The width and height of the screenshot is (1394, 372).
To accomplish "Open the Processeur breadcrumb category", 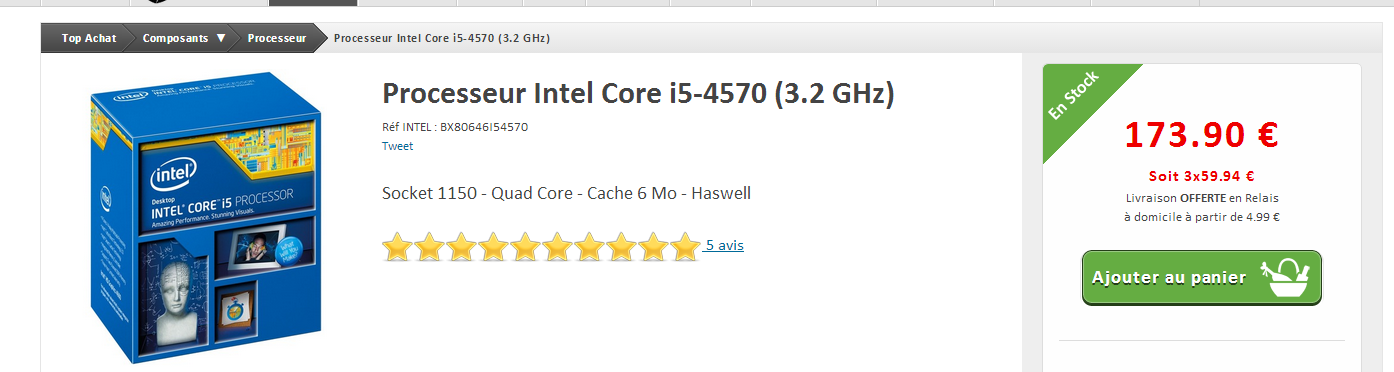I will [x=277, y=38].
